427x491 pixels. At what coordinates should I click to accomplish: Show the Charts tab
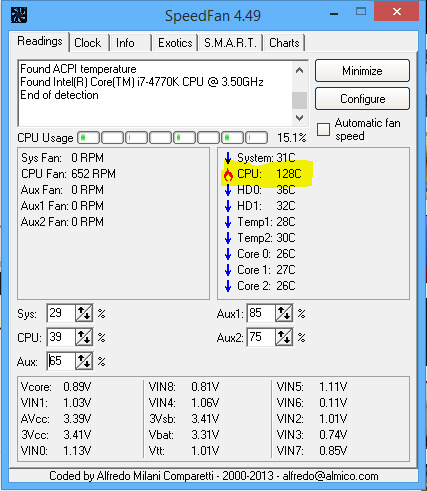tap(284, 43)
